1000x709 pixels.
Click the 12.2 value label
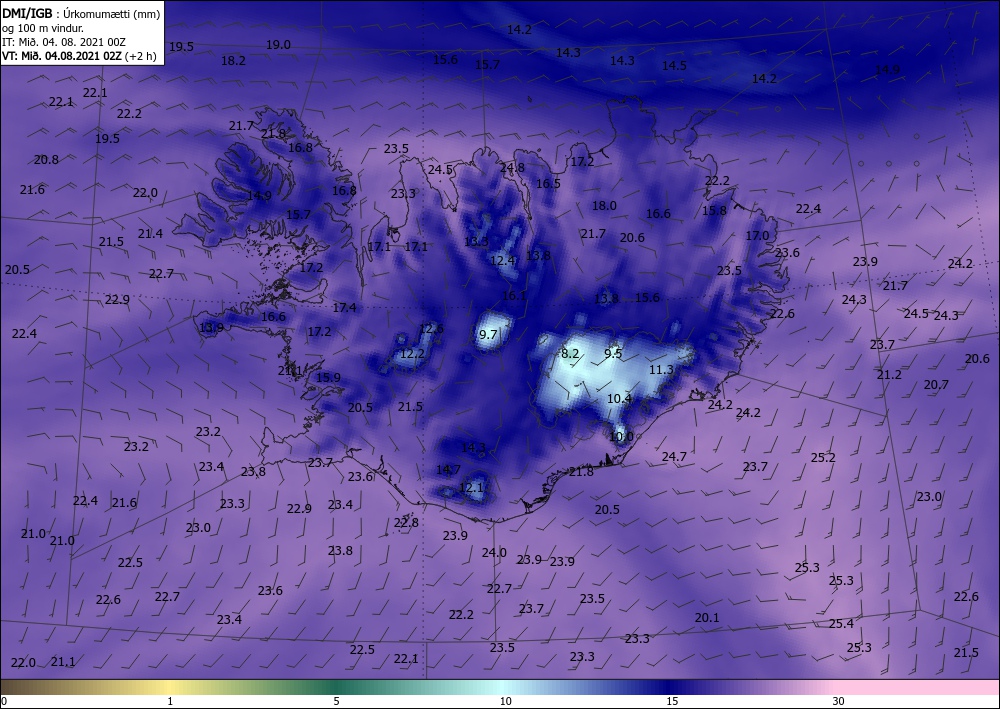click(x=412, y=353)
